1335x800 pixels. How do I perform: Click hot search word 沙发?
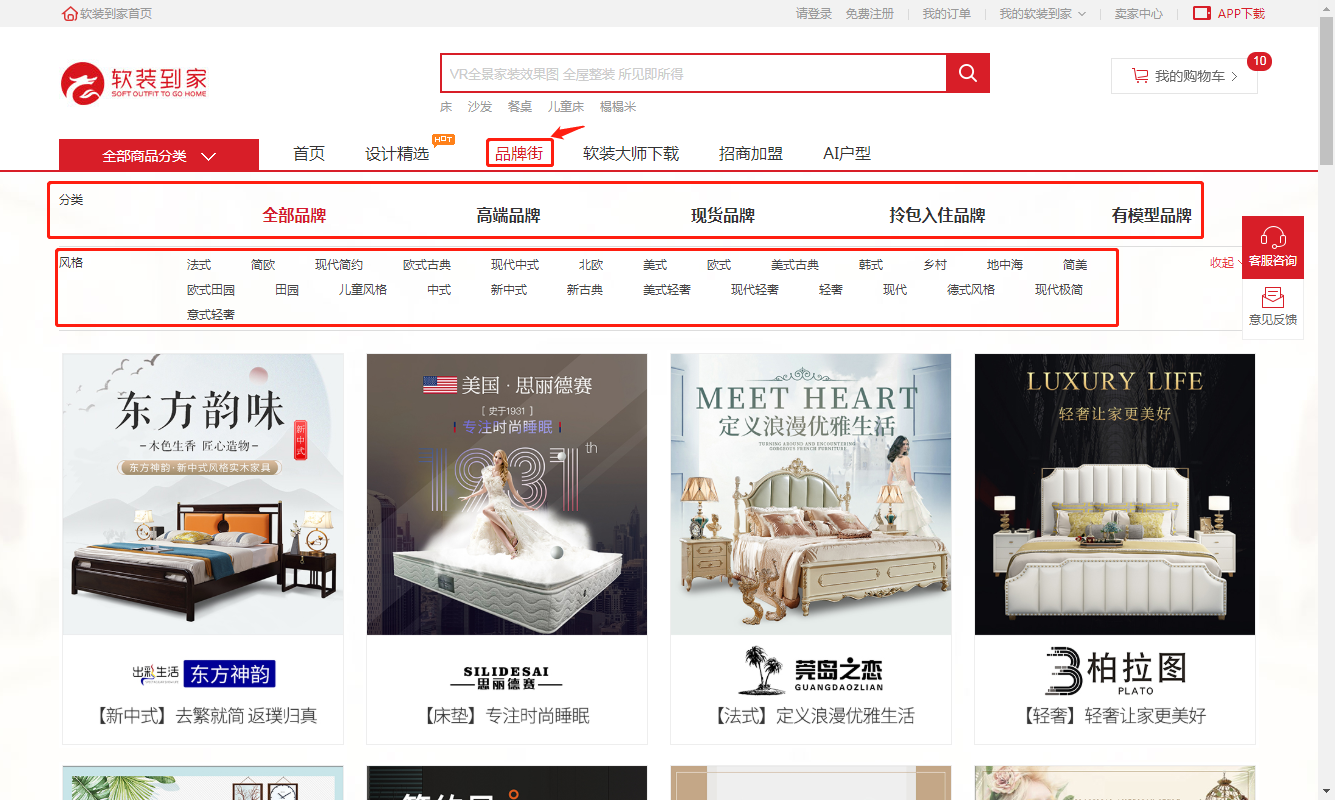tap(480, 106)
